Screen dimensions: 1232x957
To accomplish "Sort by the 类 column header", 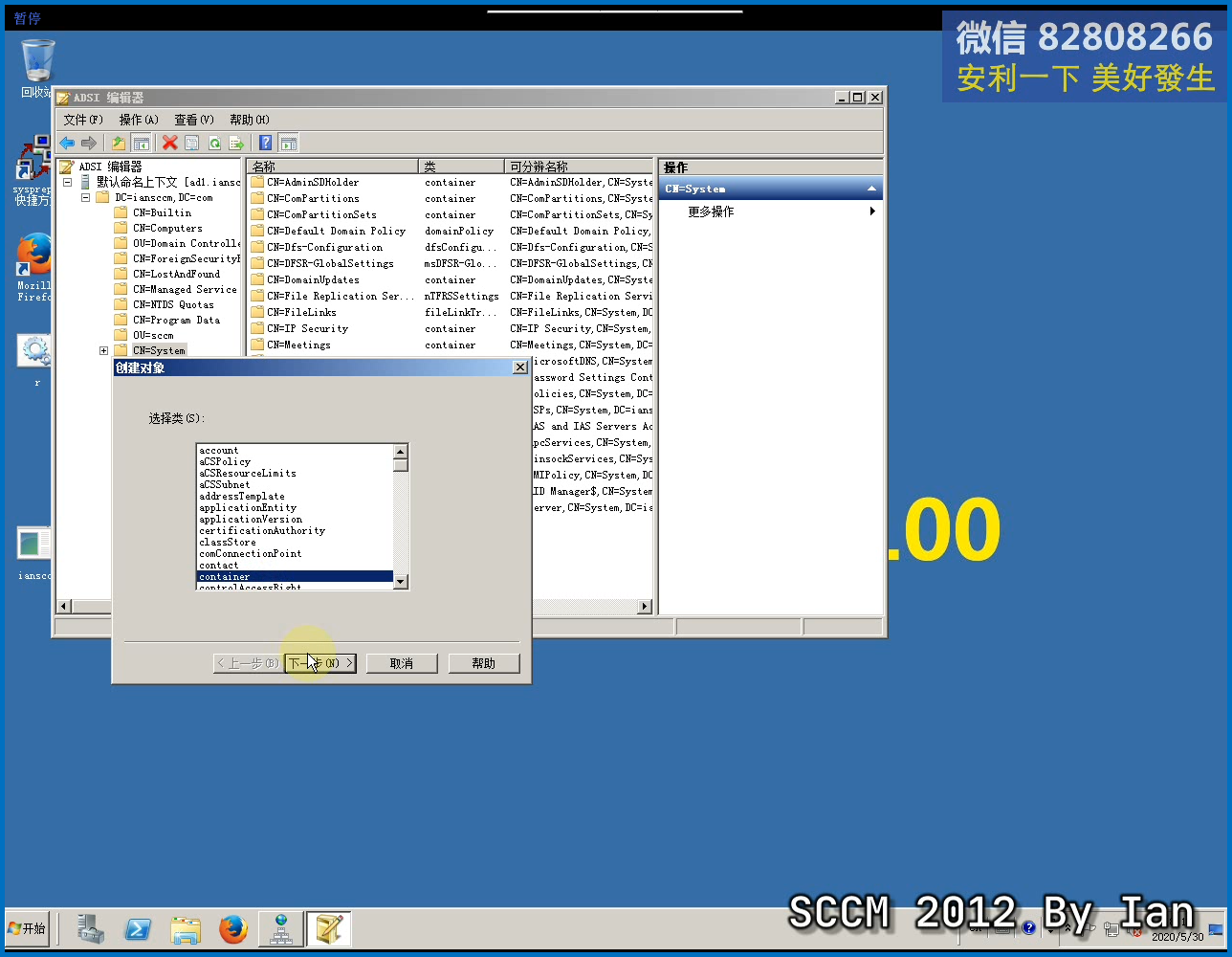I will 461,167.
